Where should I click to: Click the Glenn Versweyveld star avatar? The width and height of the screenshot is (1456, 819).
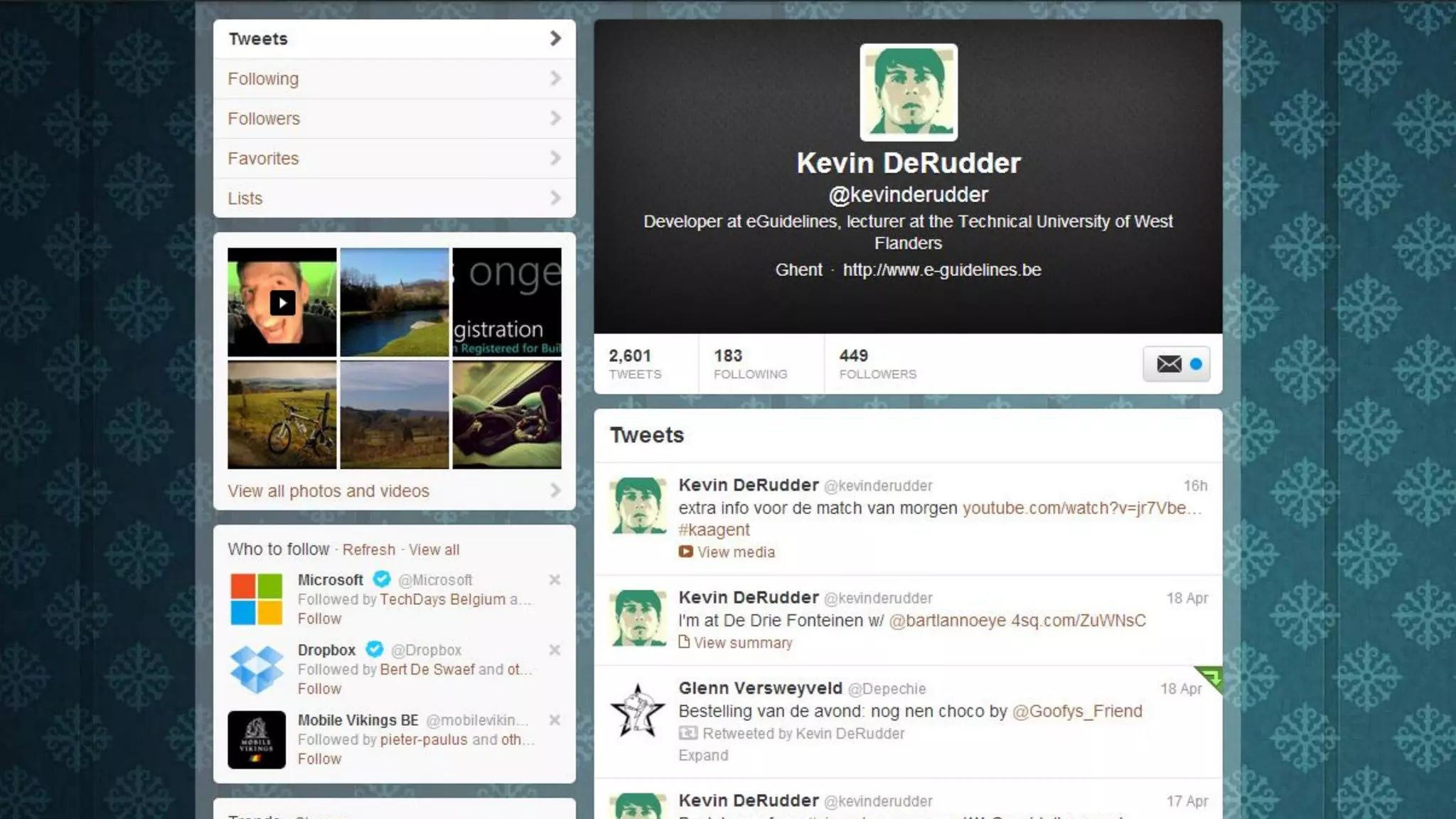(638, 710)
